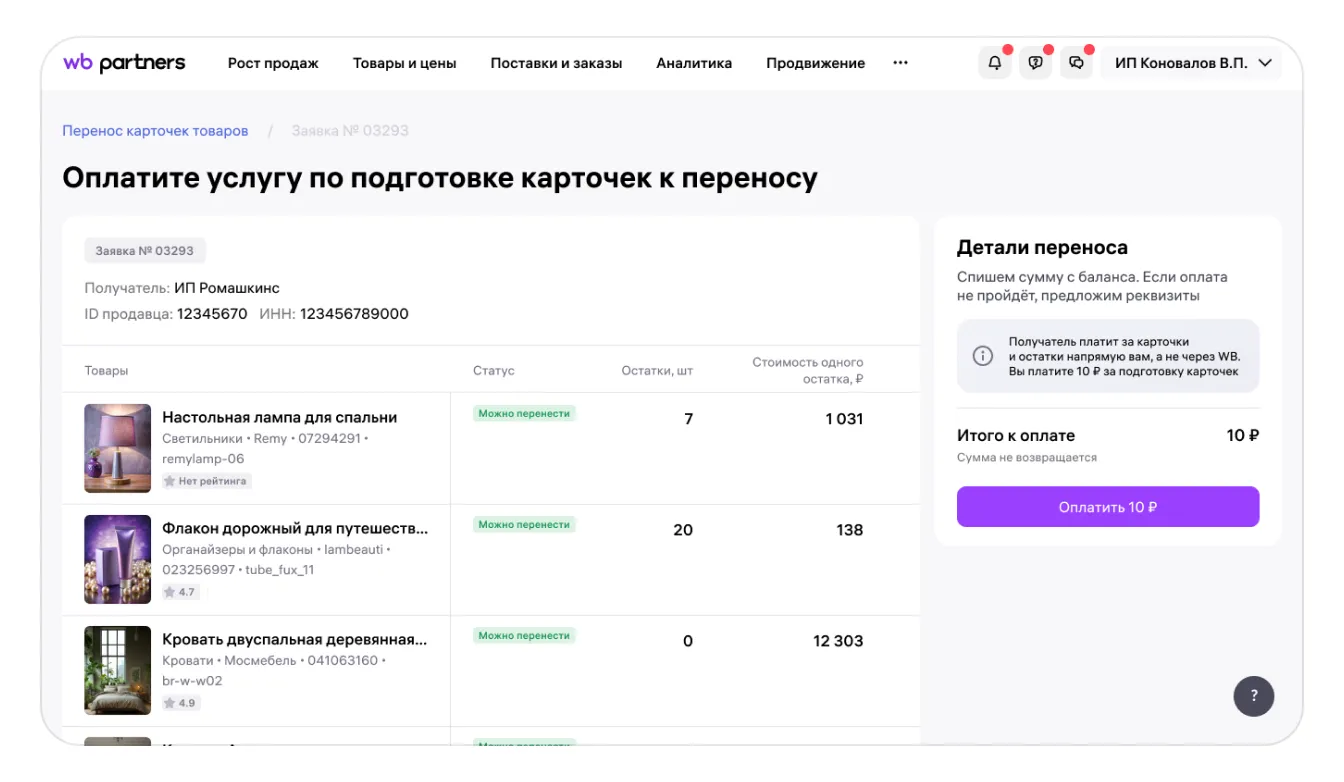Click the question speech-bubble support icon
The height and width of the screenshot is (782, 1344).
coord(1035,63)
